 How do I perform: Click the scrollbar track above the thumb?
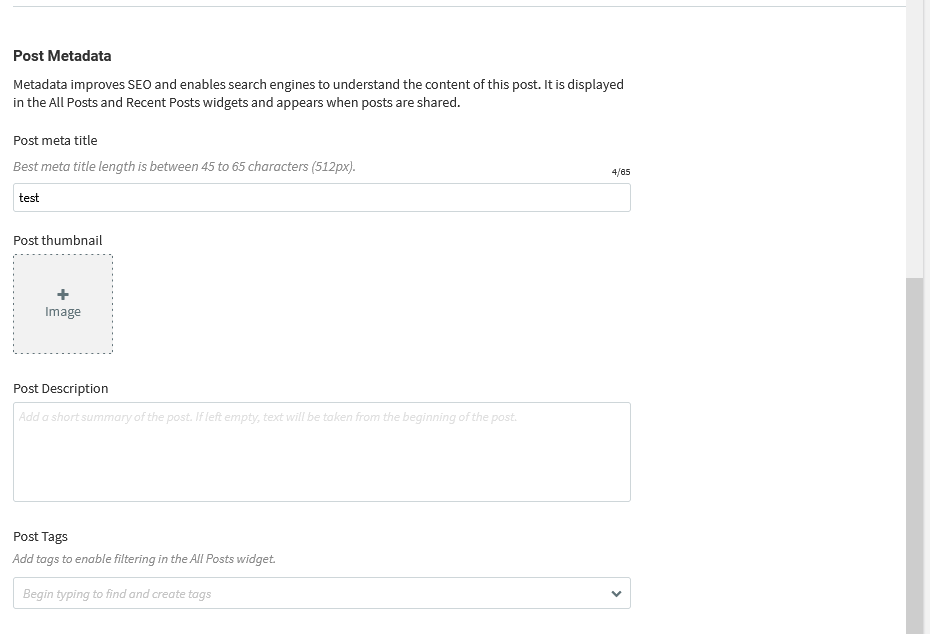pos(918,138)
